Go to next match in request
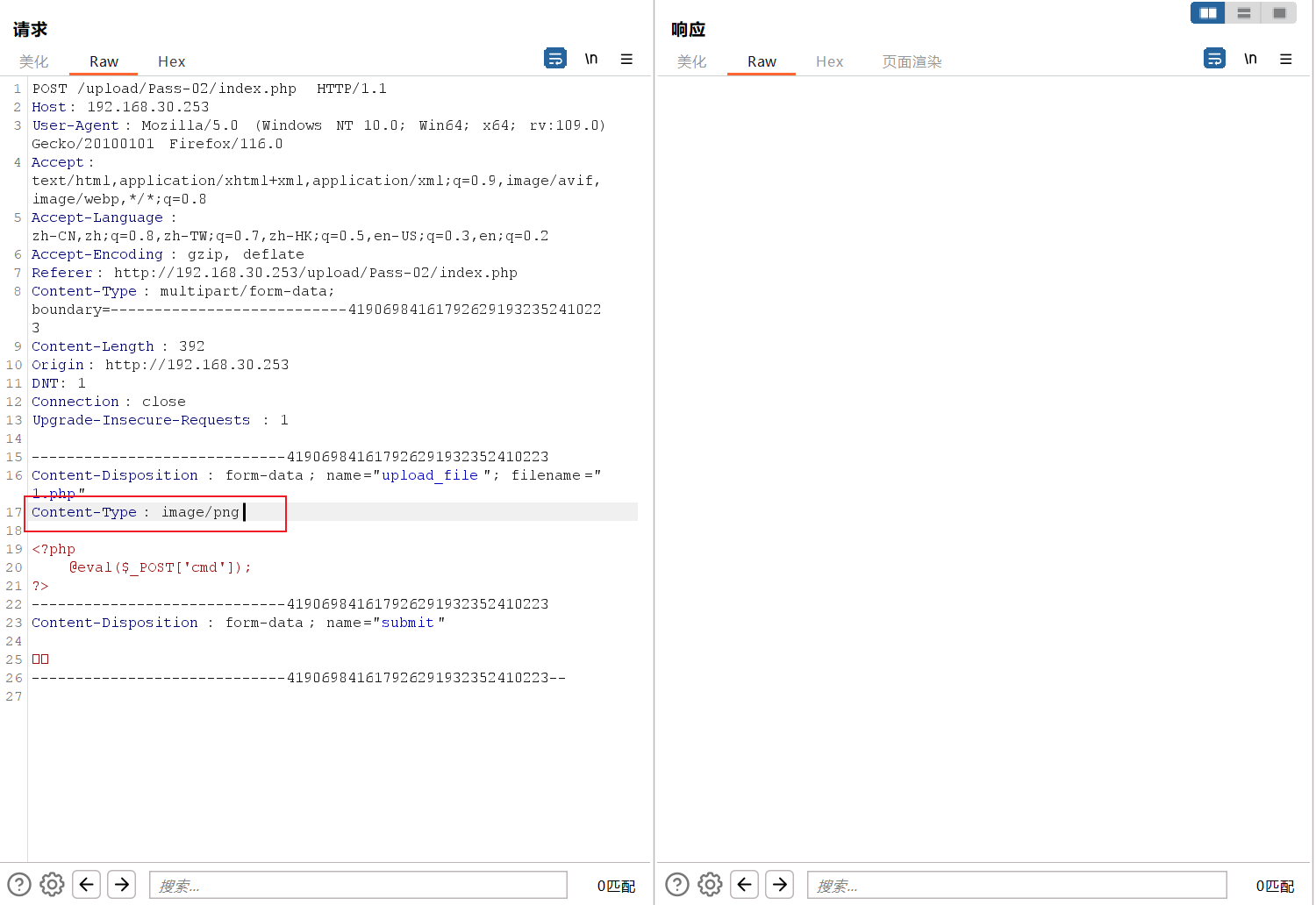The image size is (1316, 905). point(122,884)
